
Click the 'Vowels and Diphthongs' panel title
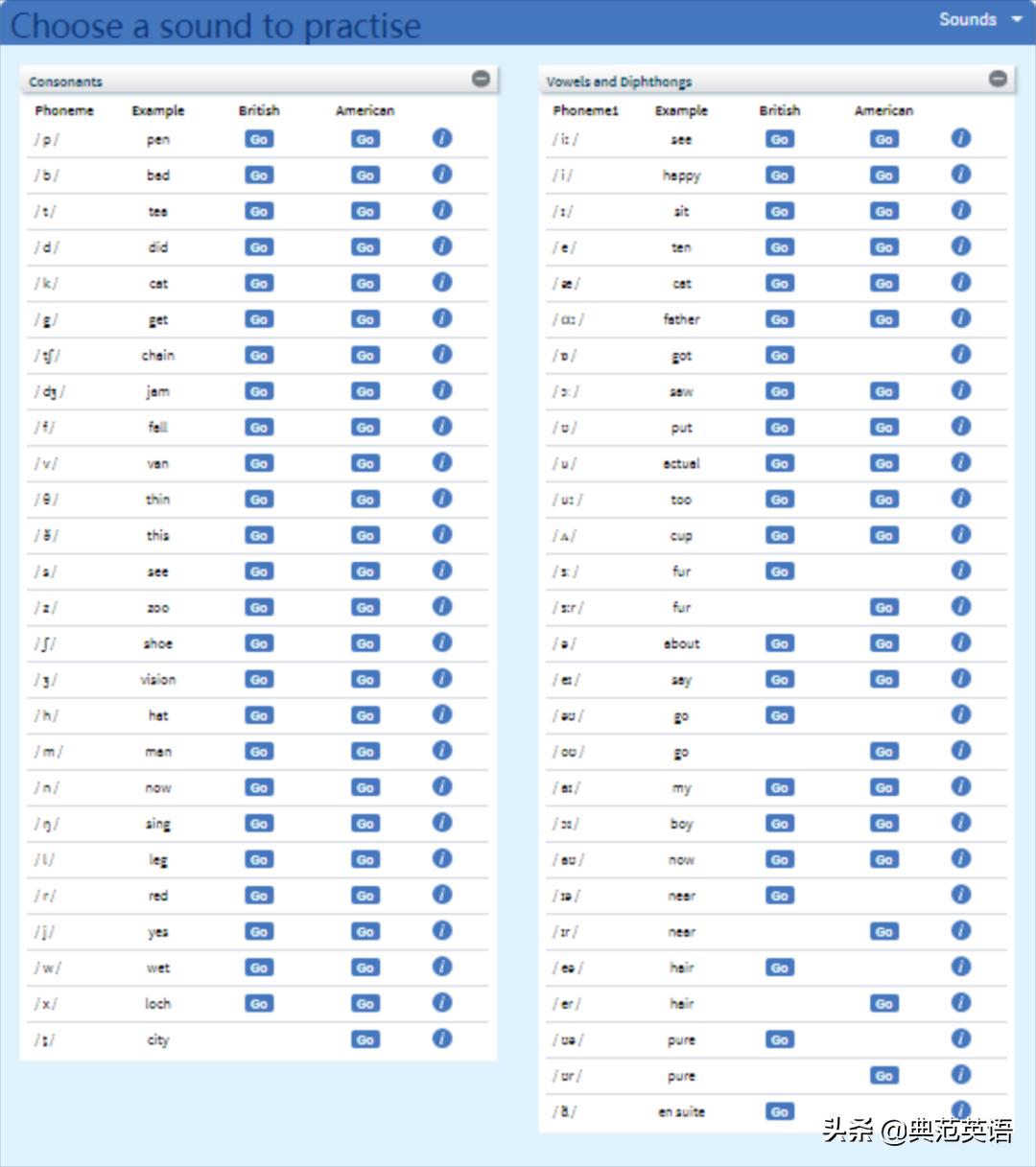(x=619, y=82)
